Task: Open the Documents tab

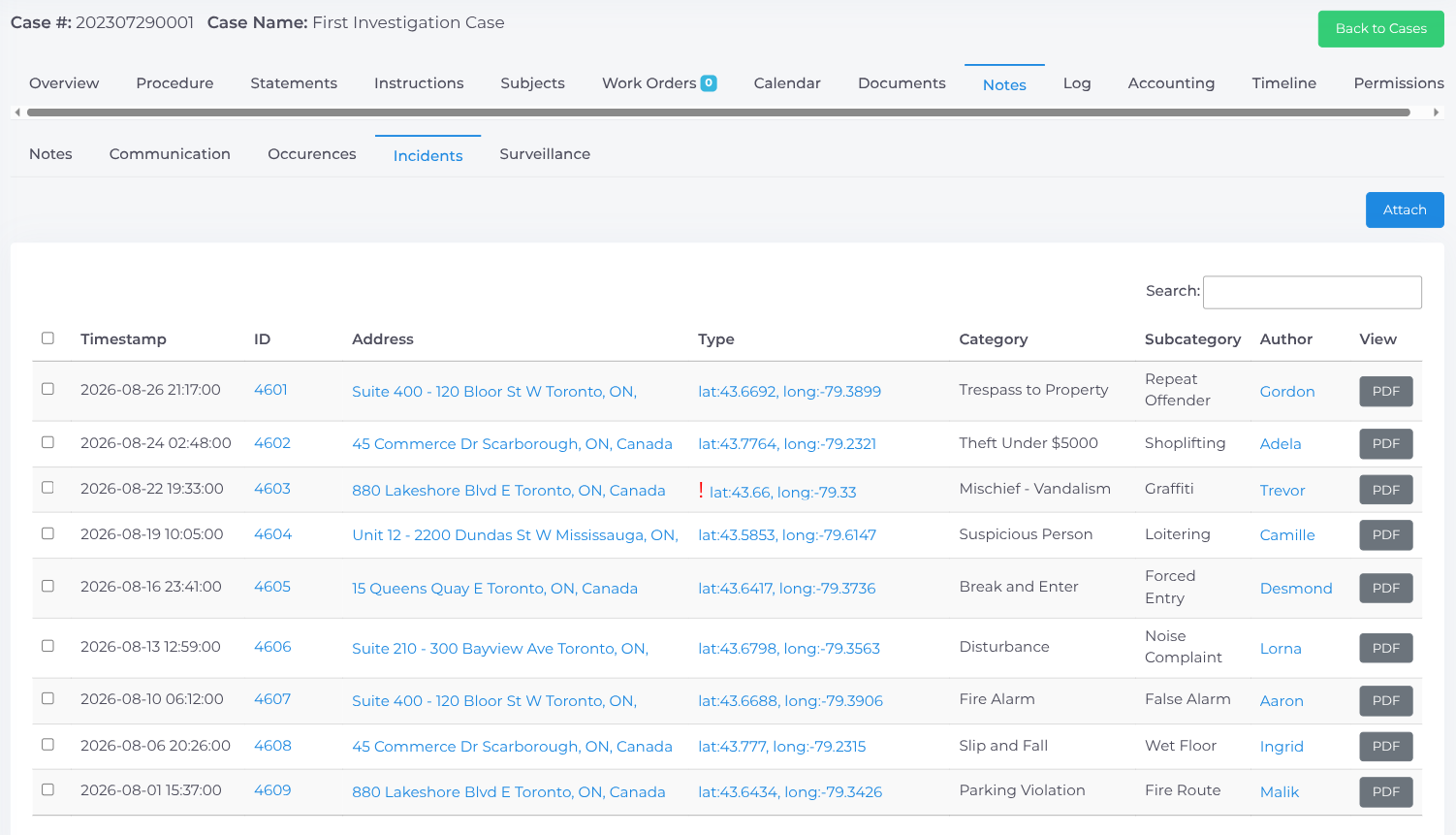Action: click(902, 83)
